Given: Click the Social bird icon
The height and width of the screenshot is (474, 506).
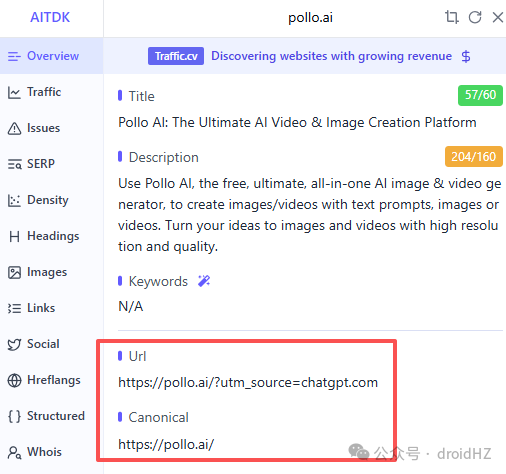Looking at the screenshot, I should pos(14,344).
